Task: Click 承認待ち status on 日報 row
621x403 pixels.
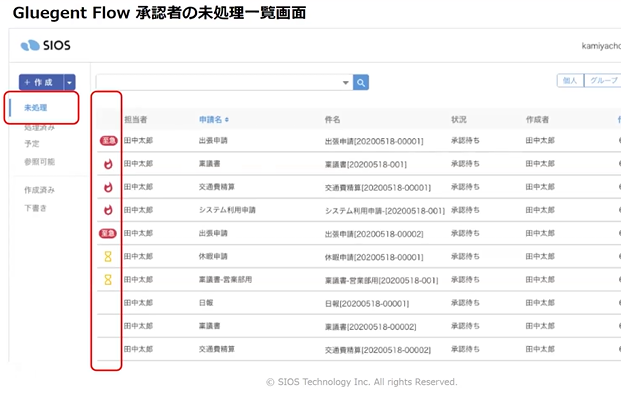Action: [x=465, y=303]
